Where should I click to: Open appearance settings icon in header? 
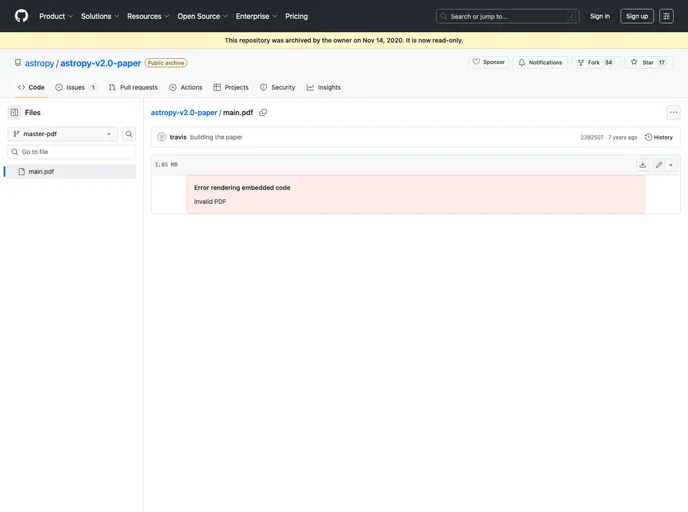coord(666,16)
